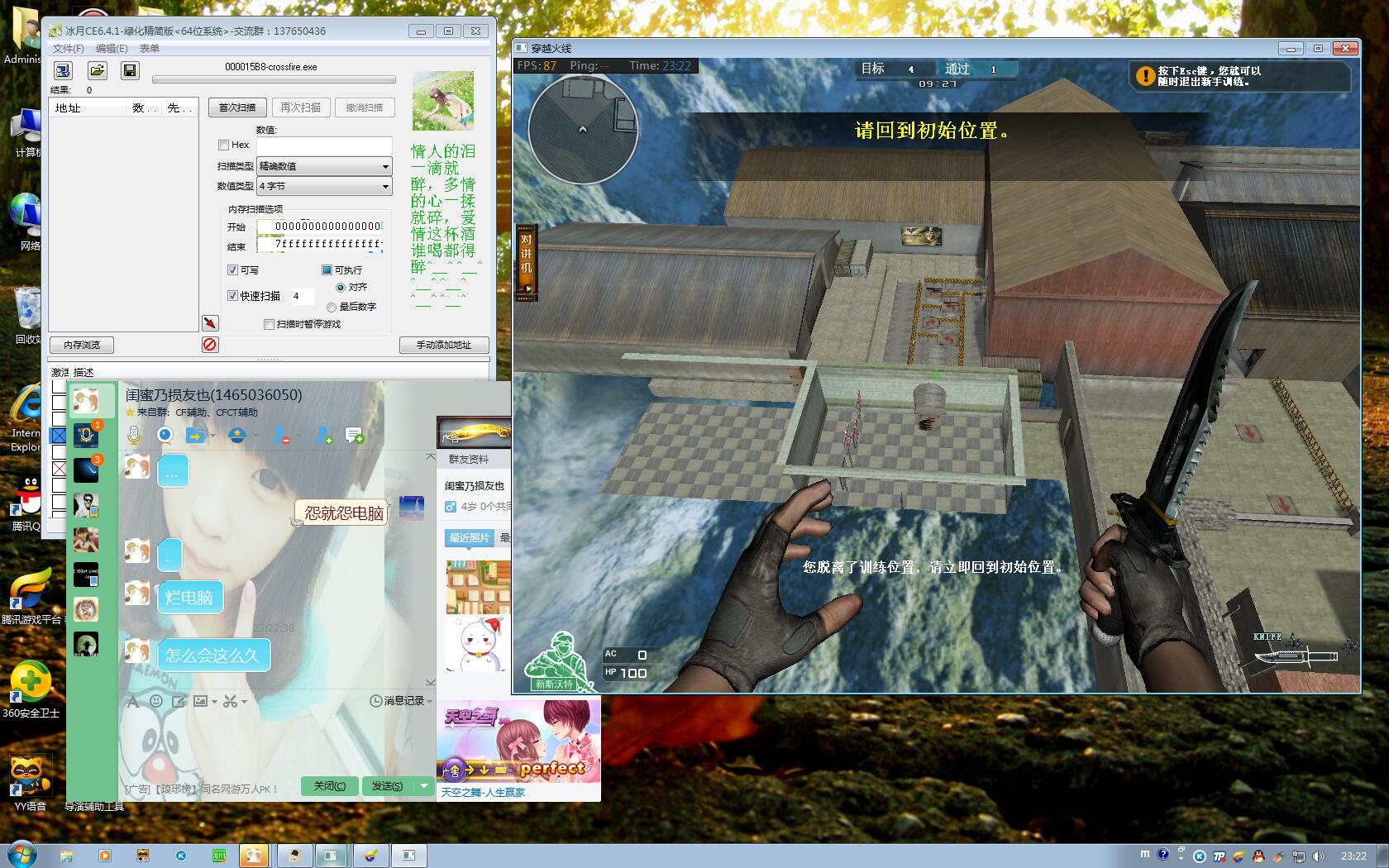
Task: Click the red arrow add-address icon
Action: click(x=210, y=322)
